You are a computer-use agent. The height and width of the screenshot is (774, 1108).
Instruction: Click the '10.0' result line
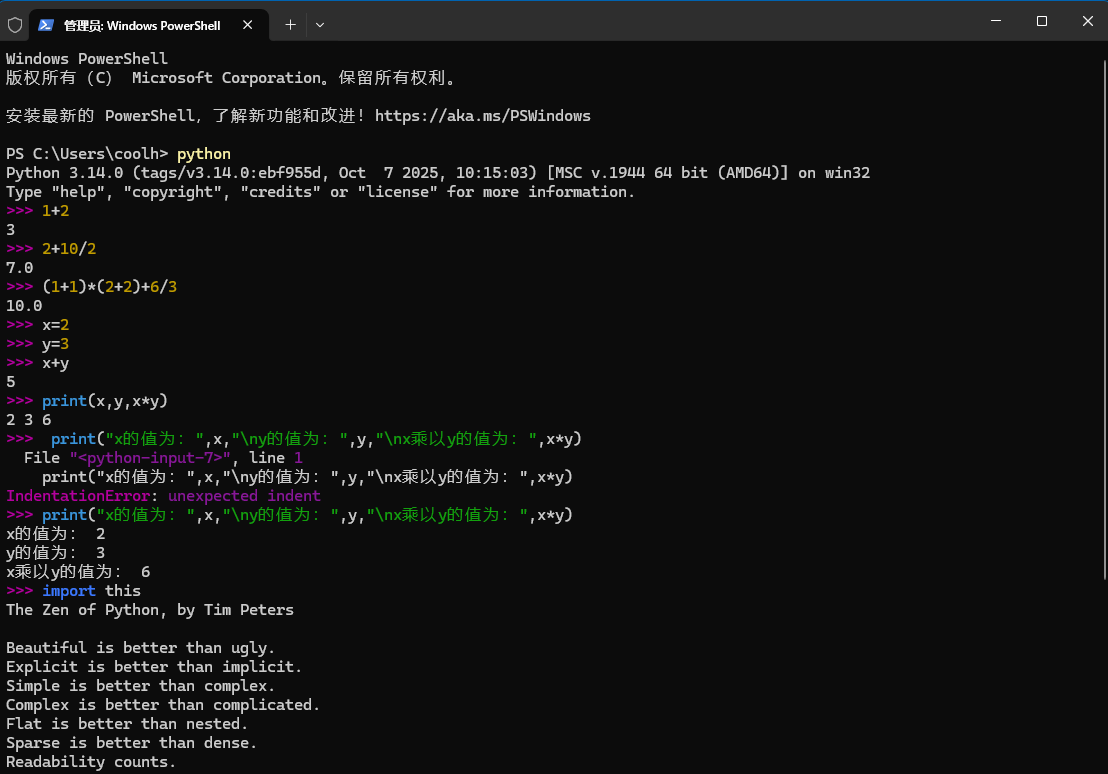[x=24, y=306]
